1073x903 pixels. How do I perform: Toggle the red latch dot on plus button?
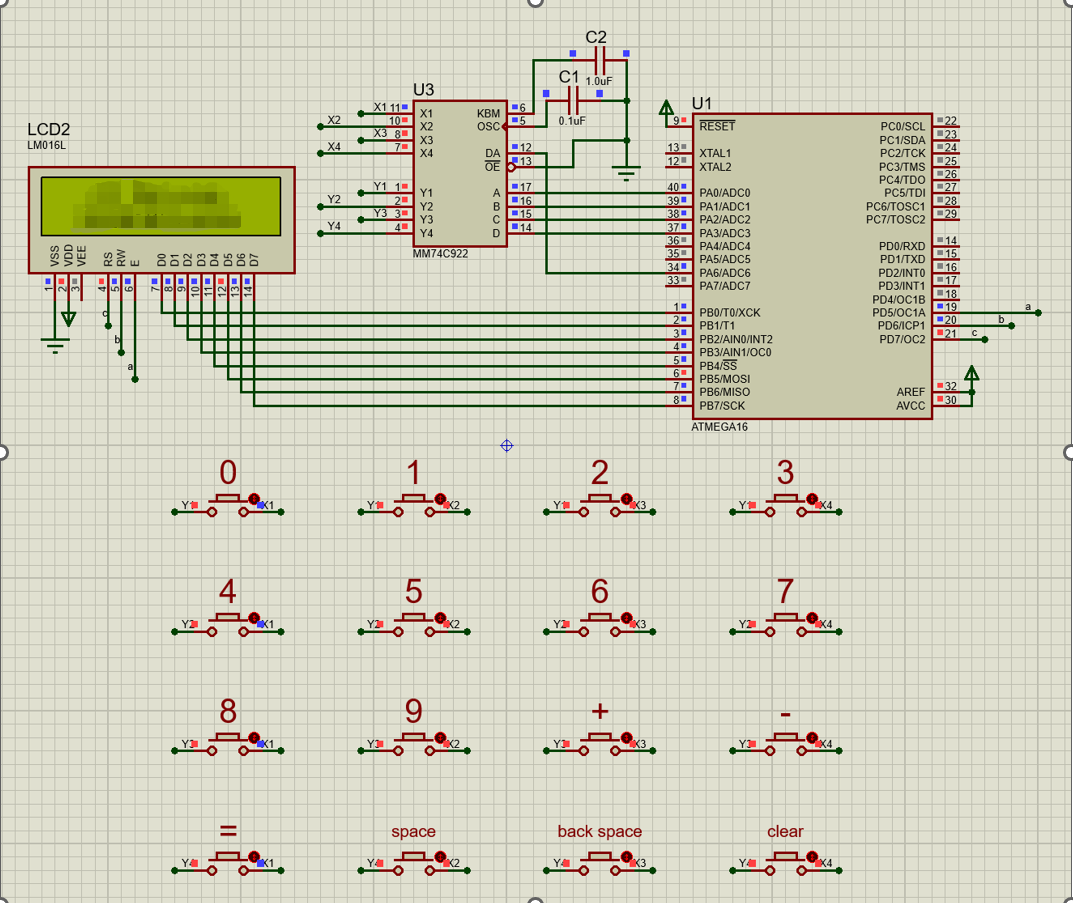point(626,738)
